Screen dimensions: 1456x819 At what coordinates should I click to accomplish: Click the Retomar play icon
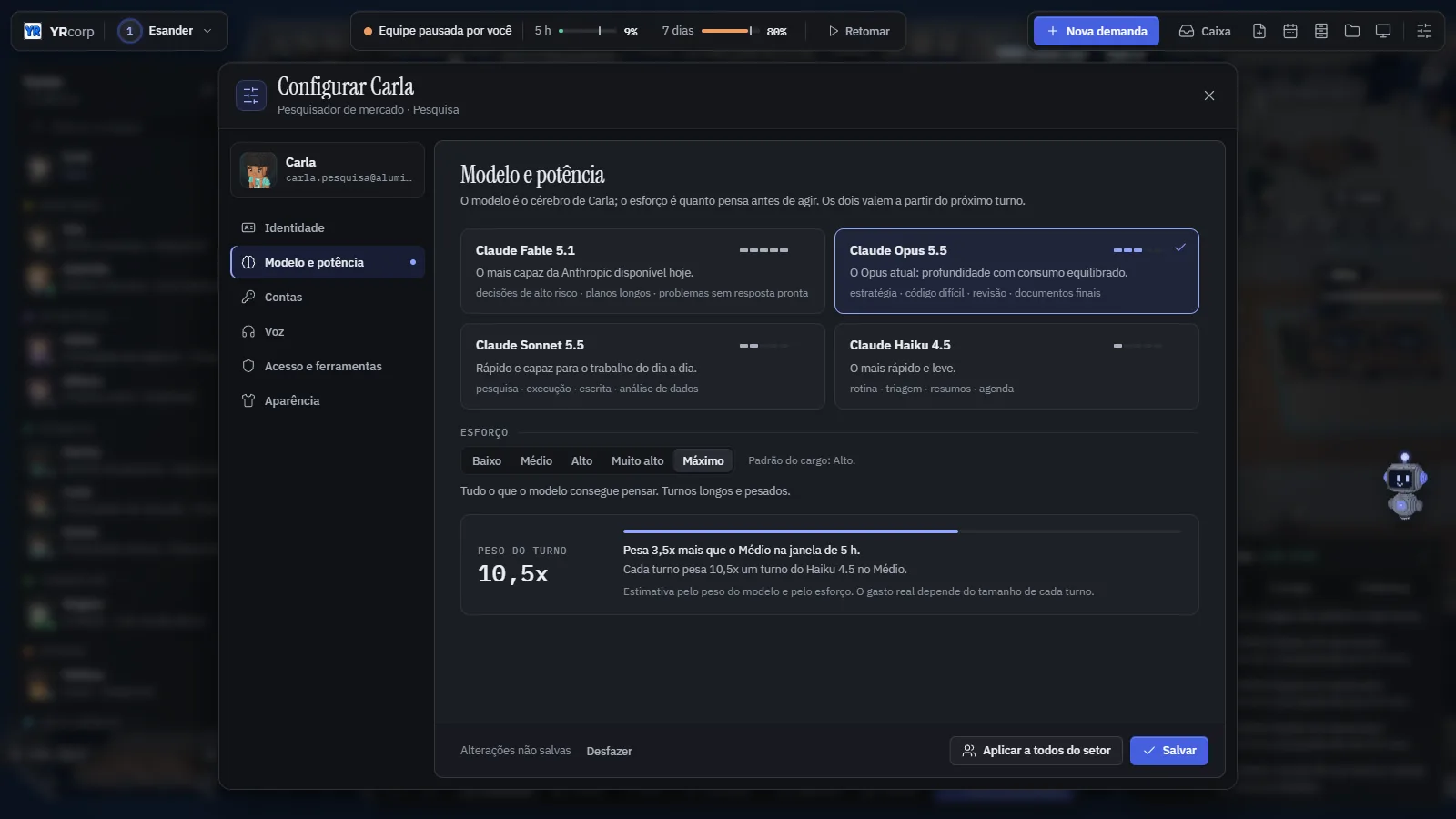click(x=834, y=31)
